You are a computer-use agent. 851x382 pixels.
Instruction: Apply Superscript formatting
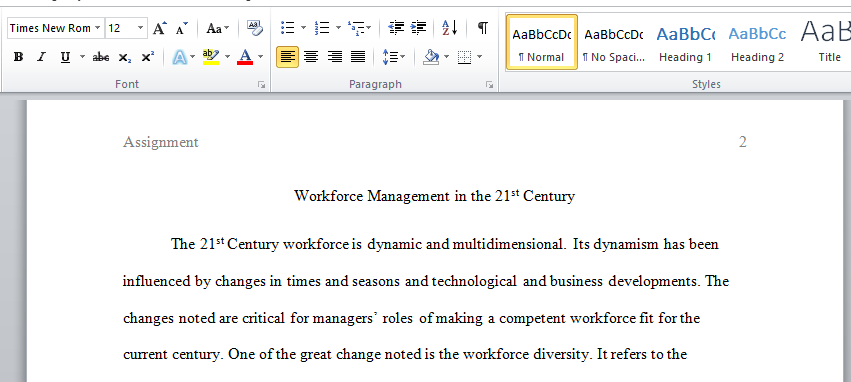tap(148, 57)
